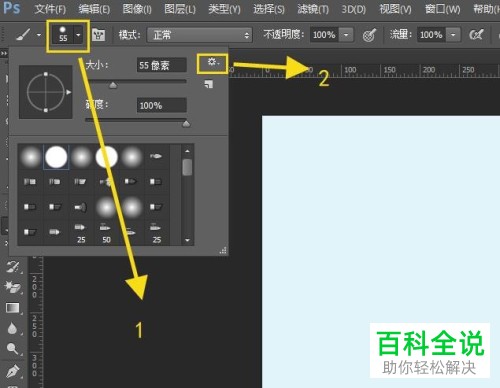
Task: Click brush list scrollbar up arrow
Action: pos(187,151)
